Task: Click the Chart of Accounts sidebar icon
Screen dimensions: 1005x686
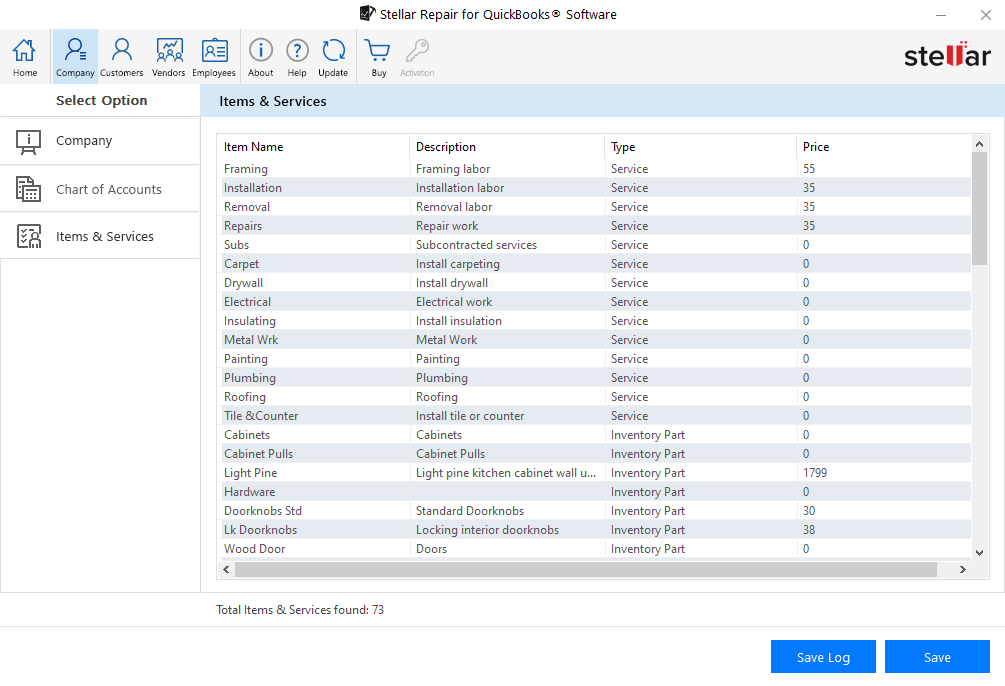Action: [x=28, y=189]
